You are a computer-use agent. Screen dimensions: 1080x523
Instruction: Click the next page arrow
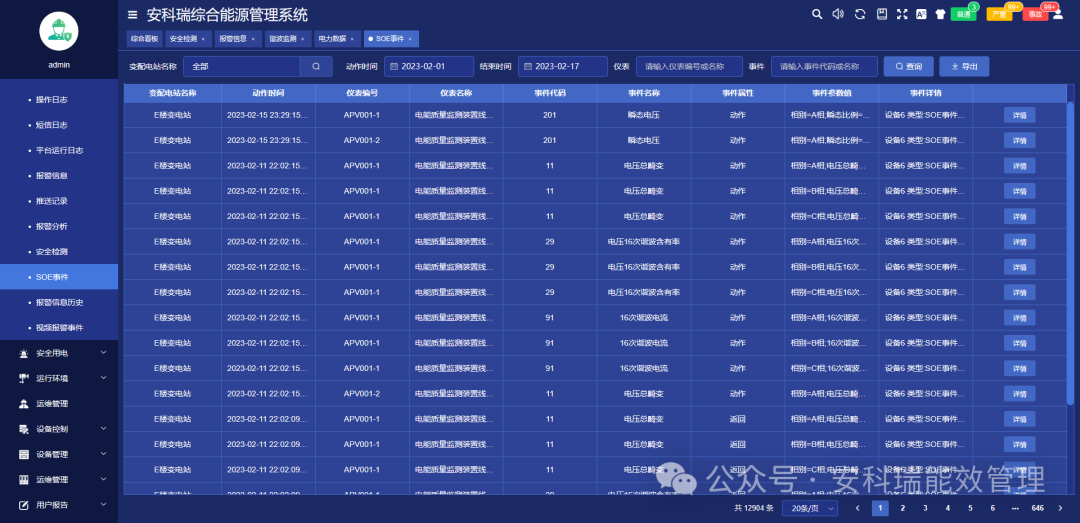coord(1059,509)
